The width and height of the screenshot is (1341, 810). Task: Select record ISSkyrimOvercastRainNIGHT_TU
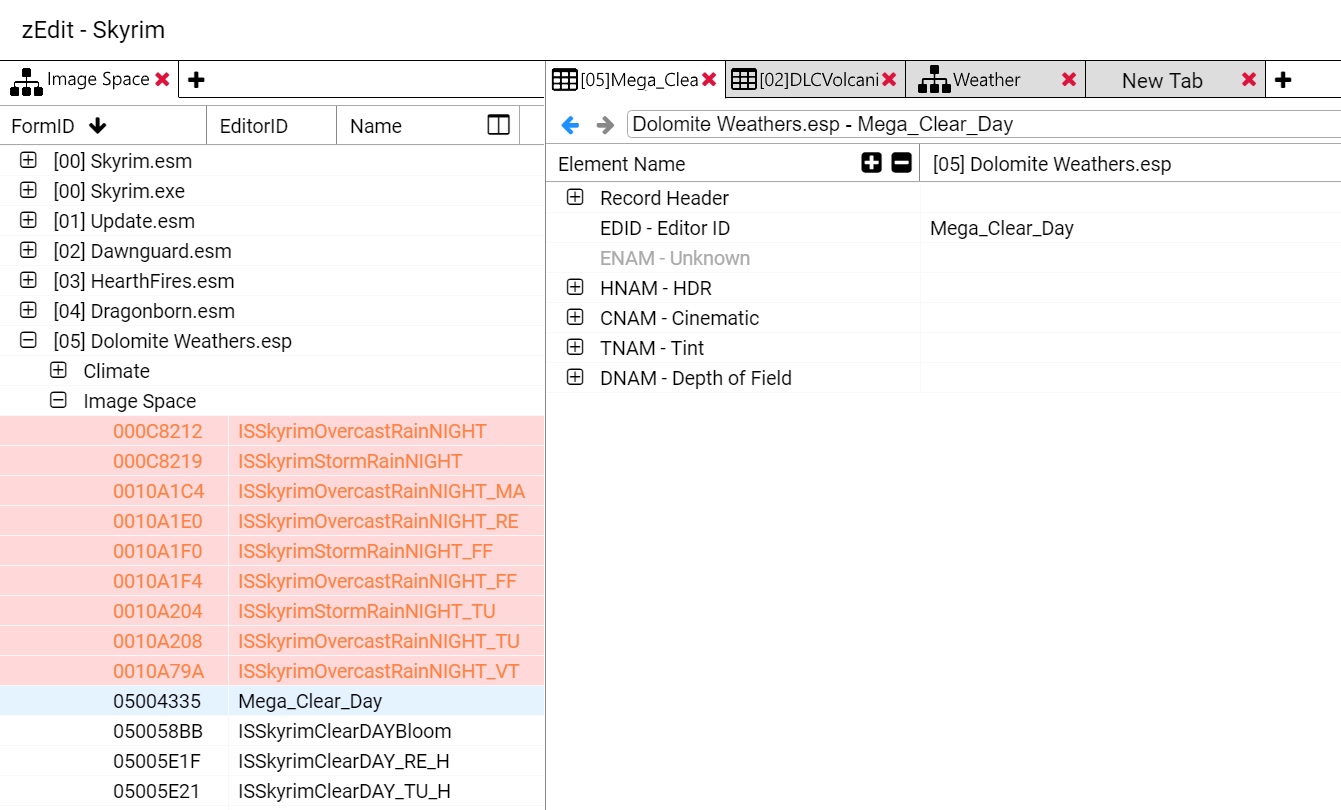point(272,641)
